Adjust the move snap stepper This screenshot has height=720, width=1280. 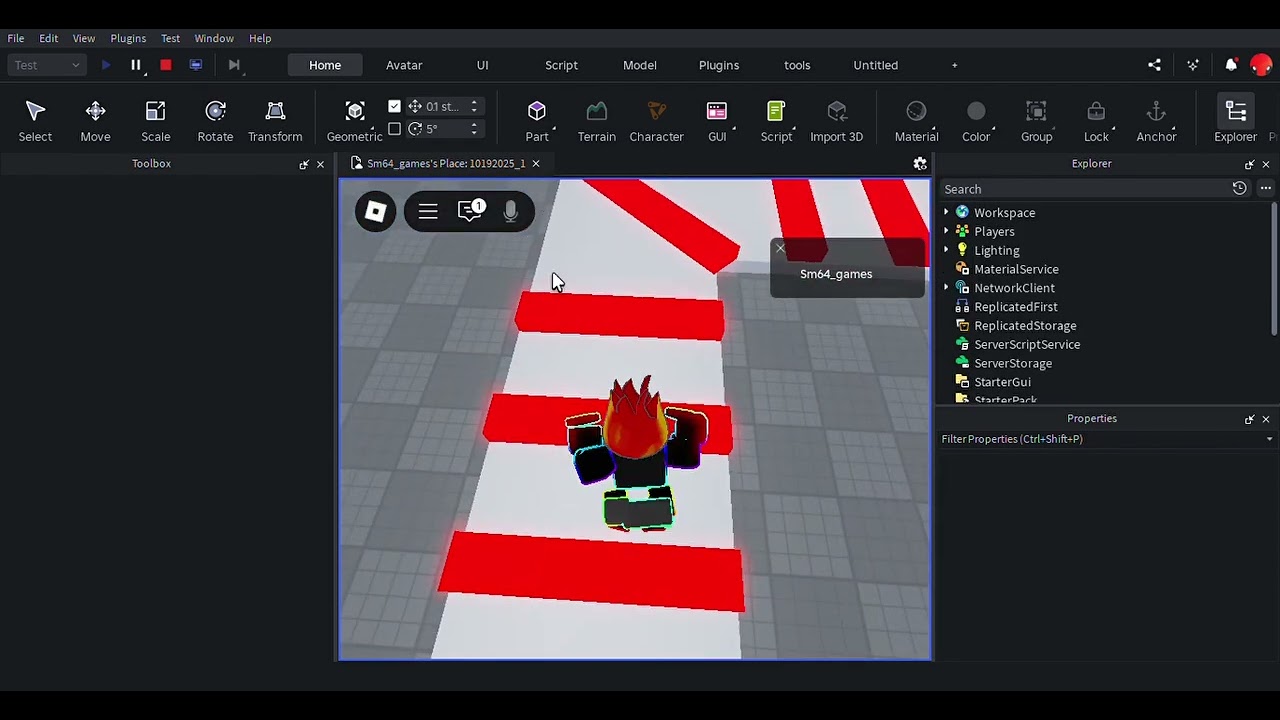(x=474, y=106)
